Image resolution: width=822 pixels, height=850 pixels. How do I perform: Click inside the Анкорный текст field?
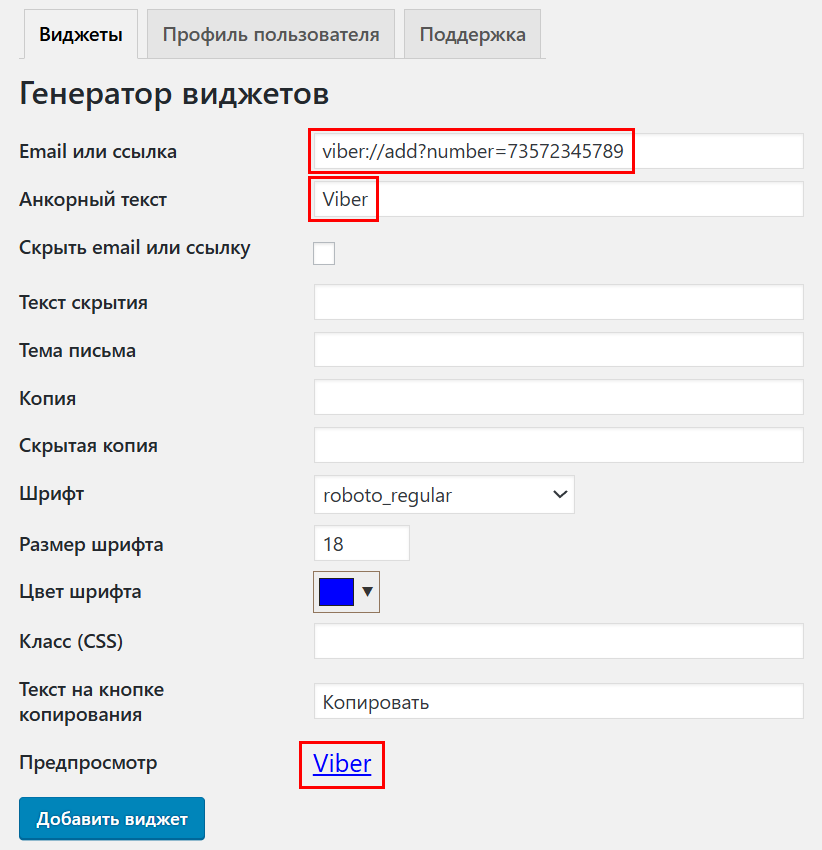pos(558,199)
